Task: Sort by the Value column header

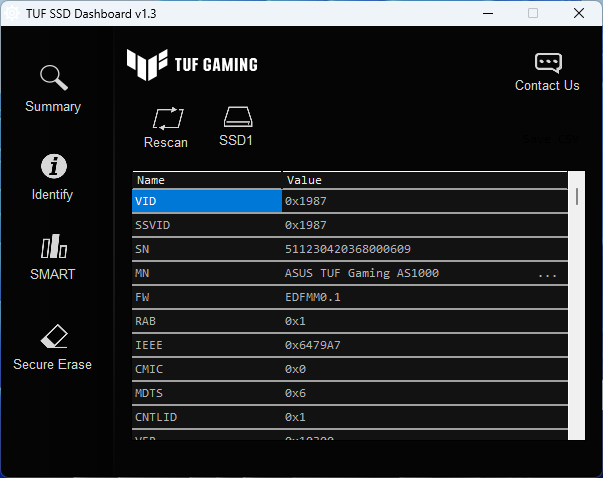Action: pyautogui.click(x=425, y=180)
